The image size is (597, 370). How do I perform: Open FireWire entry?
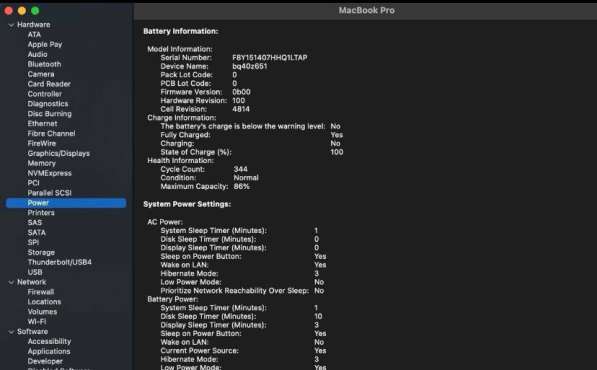tap(42, 144)
